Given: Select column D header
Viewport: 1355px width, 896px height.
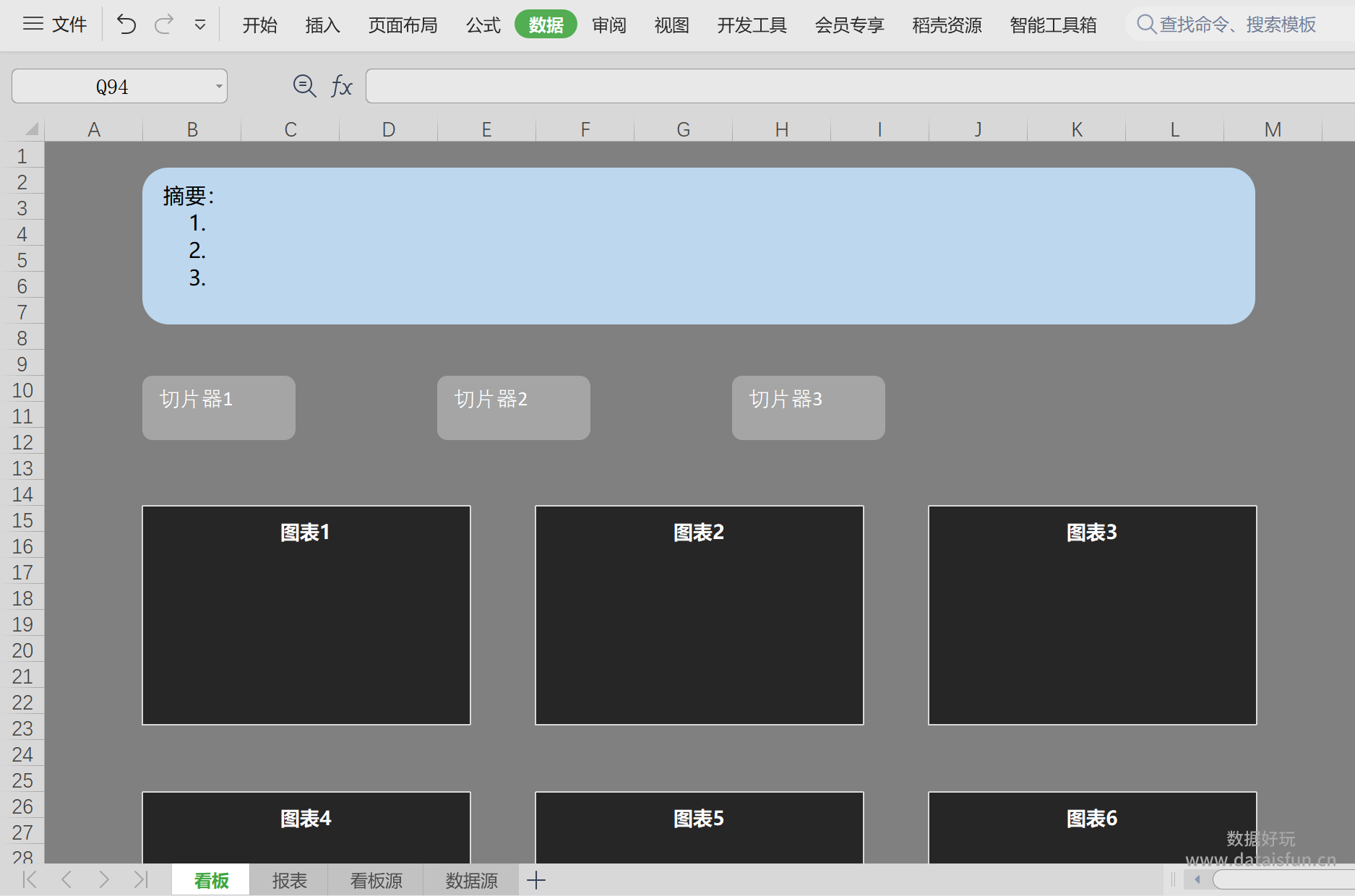Looking at the screenshot, I should pos(389,129).
